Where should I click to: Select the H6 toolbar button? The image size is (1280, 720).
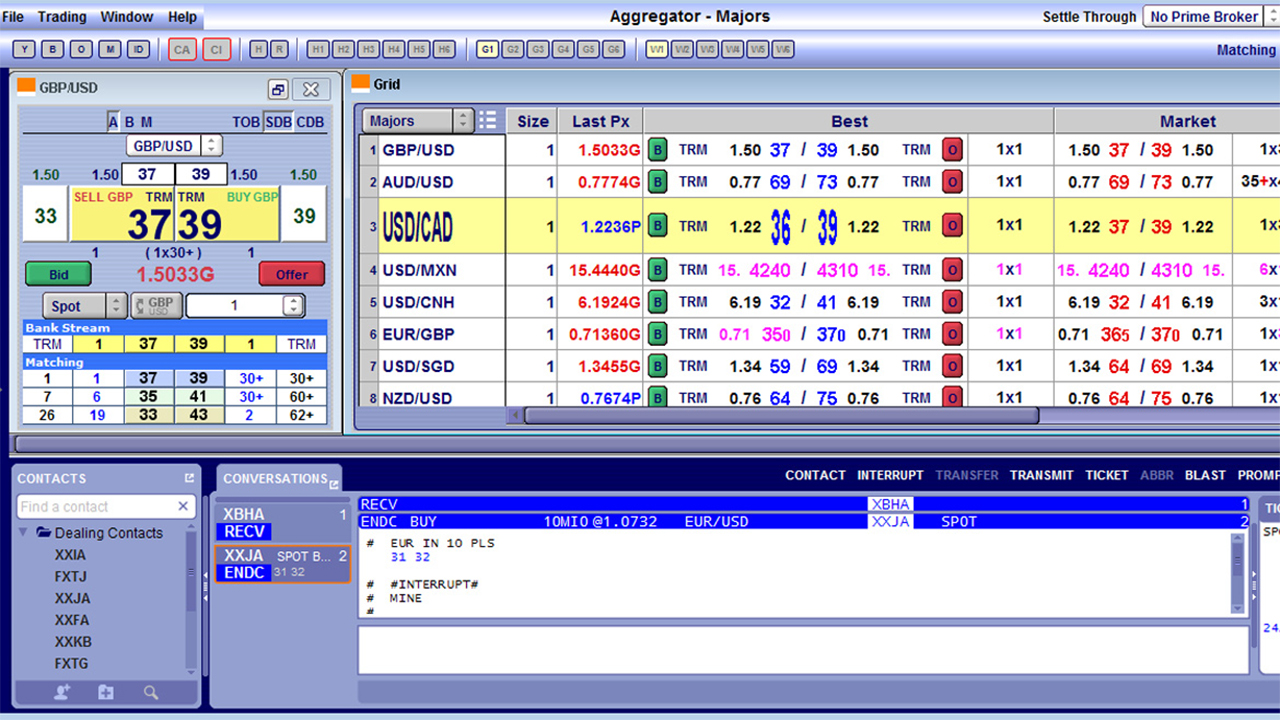pos(444,49)
